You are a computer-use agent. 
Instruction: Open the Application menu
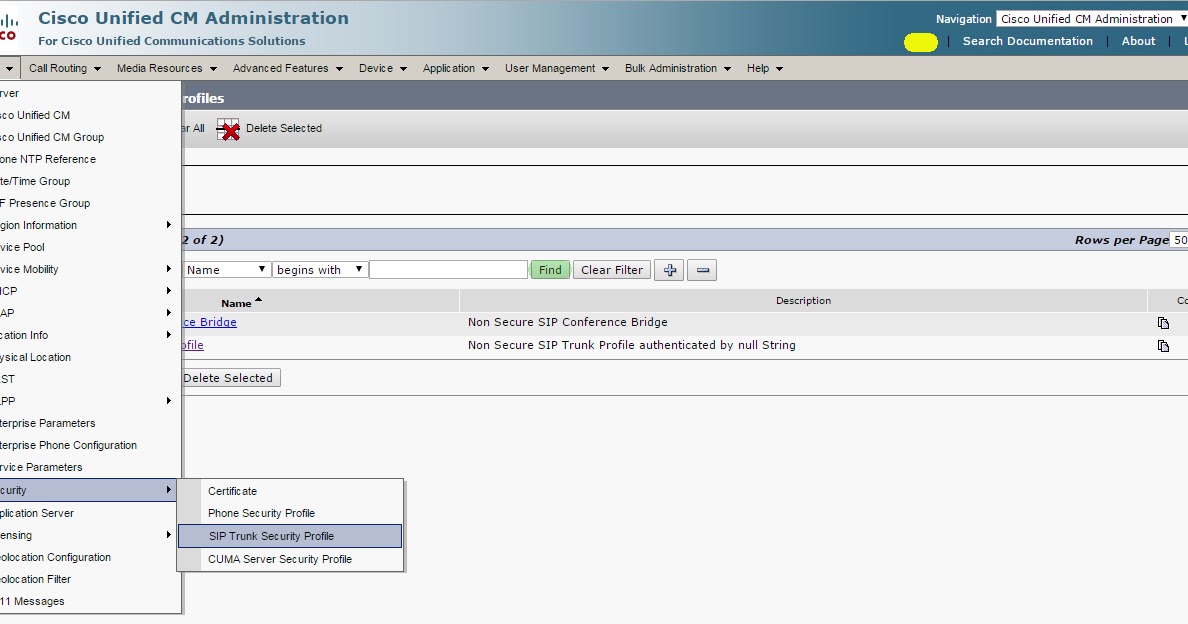(x=455, y=68)
